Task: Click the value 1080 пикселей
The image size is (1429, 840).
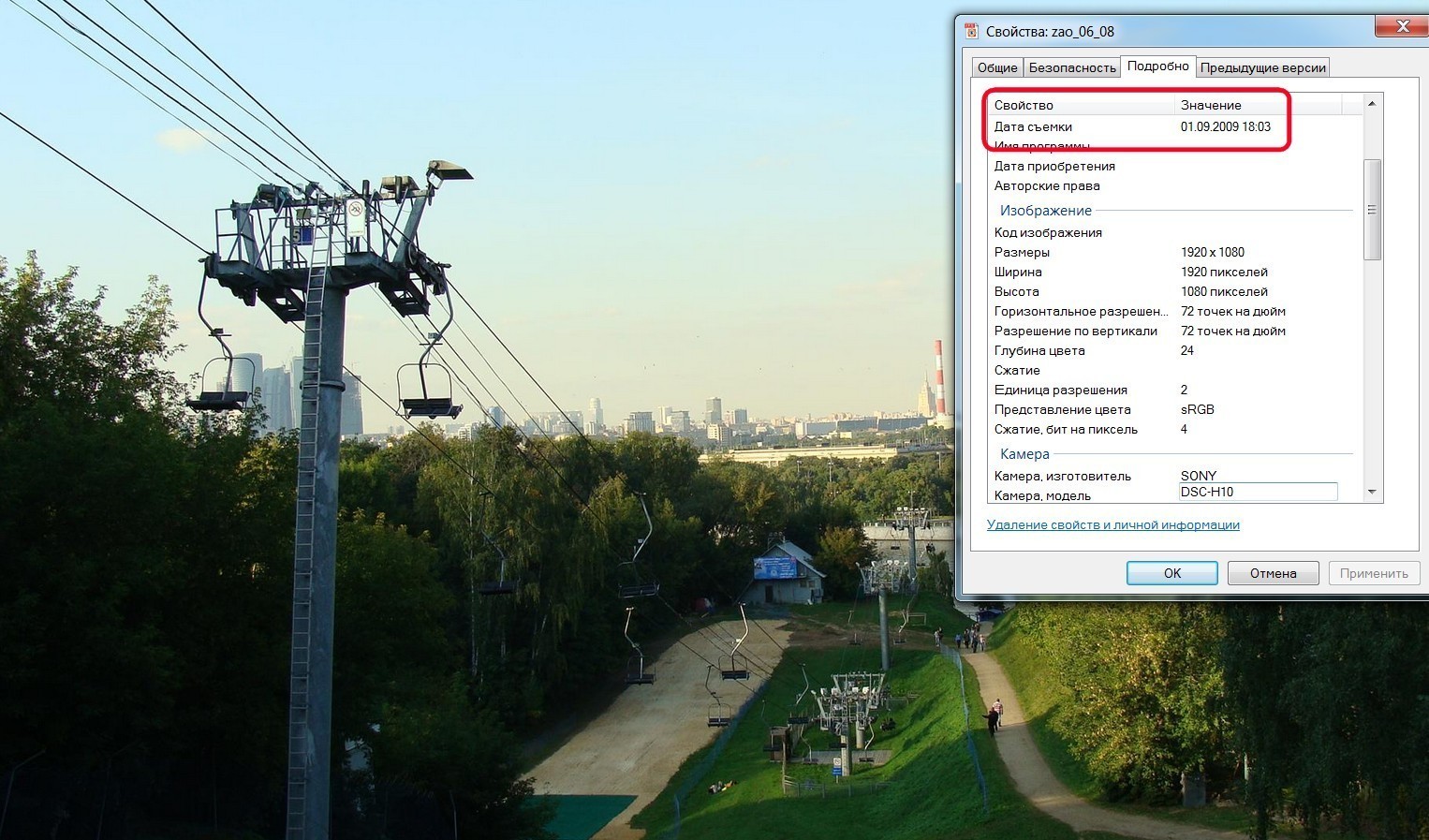Action: [1224, 291]
